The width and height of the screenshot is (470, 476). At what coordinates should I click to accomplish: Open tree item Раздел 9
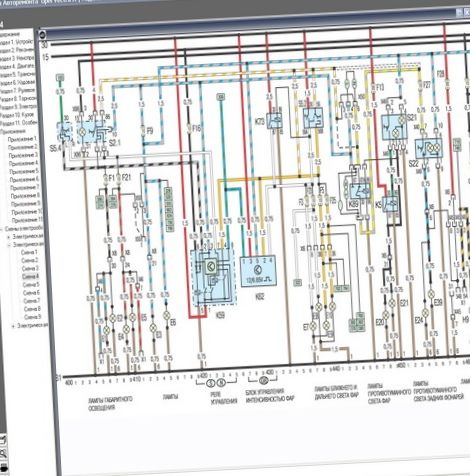pyautogui.click(x=18, y=107)
